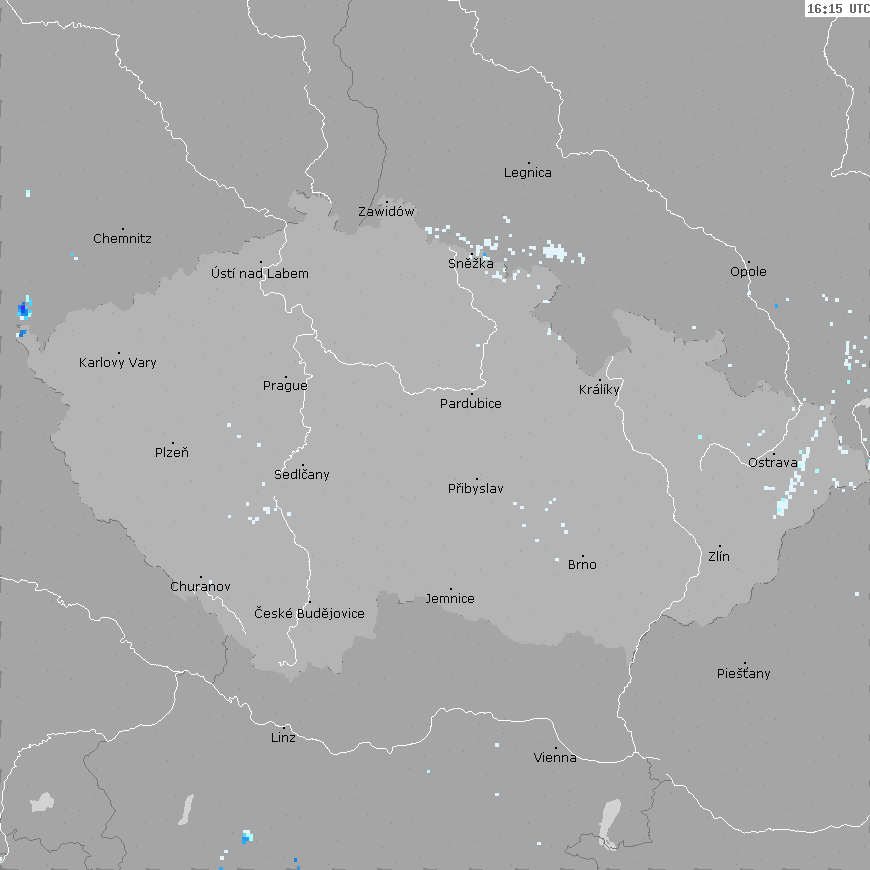The height and width of the screenshot is (870, 870).
Task: Select the Sněžka mountain label
Action: point(471,263)
